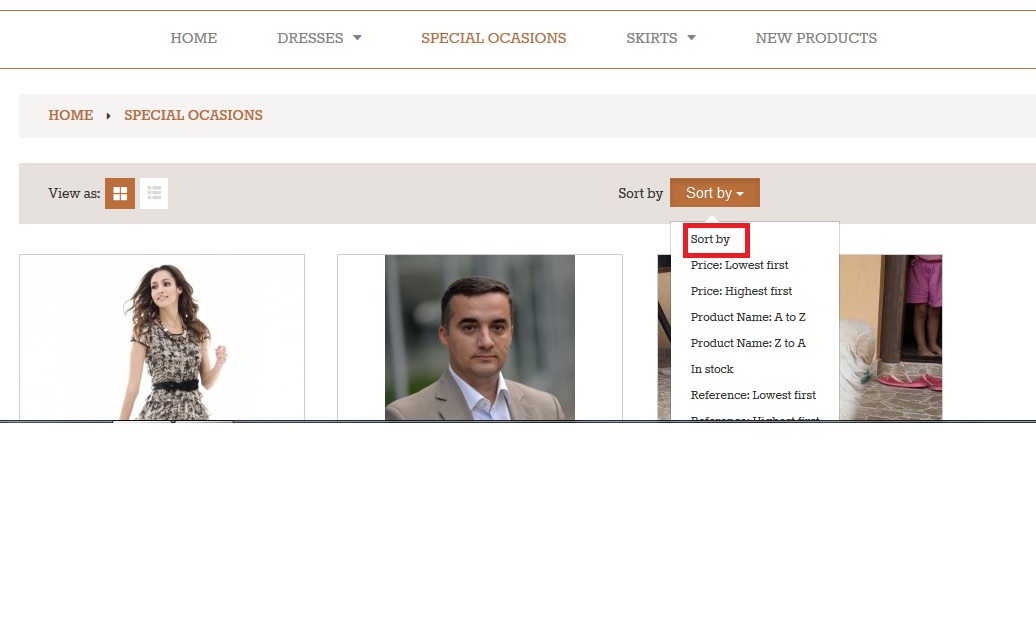Select Price: Highest first option
This screenshot has width=1036, height=640.
[x=741, y=291]
